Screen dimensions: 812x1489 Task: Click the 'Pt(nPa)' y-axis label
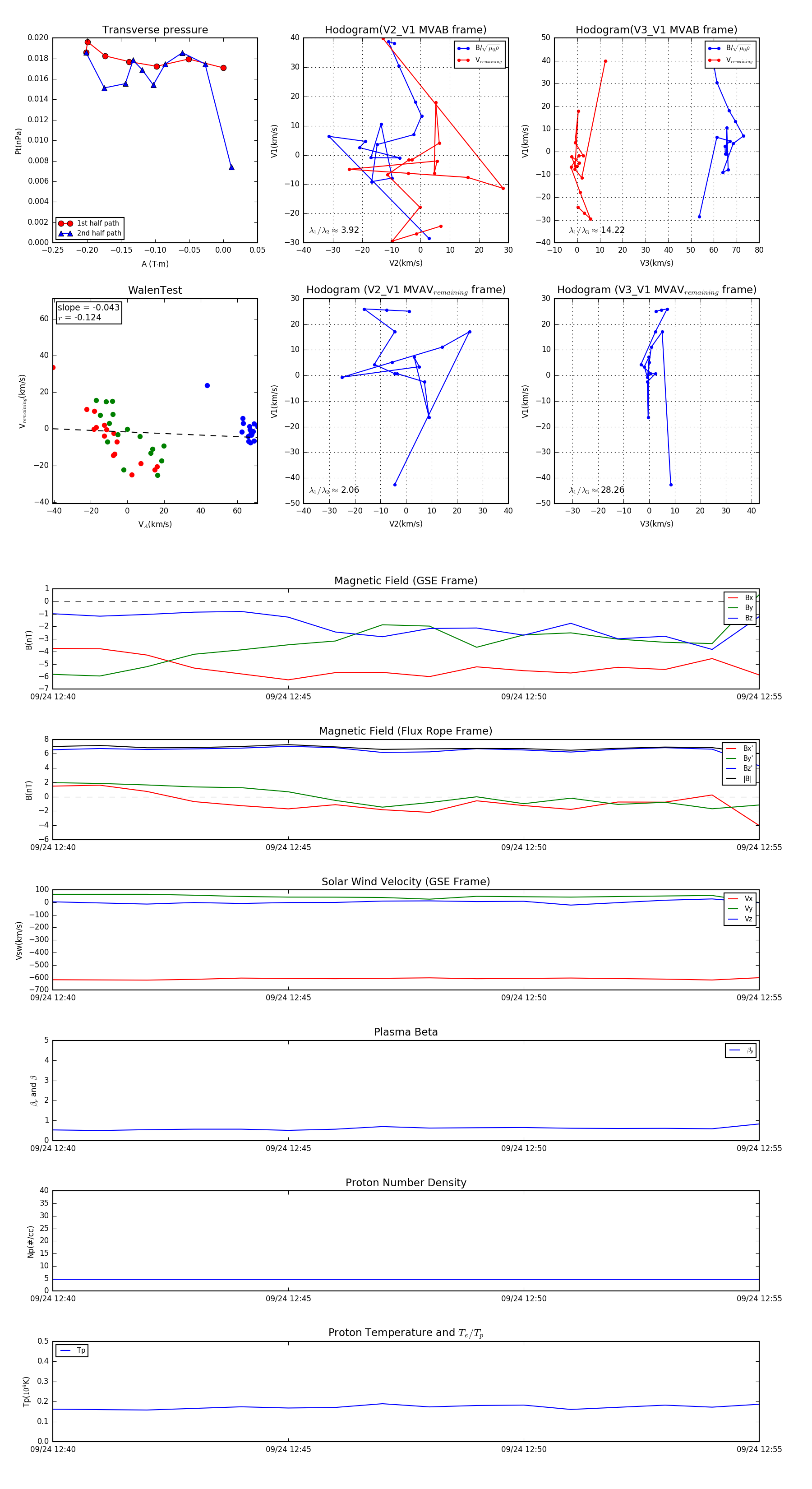[18, 140]
